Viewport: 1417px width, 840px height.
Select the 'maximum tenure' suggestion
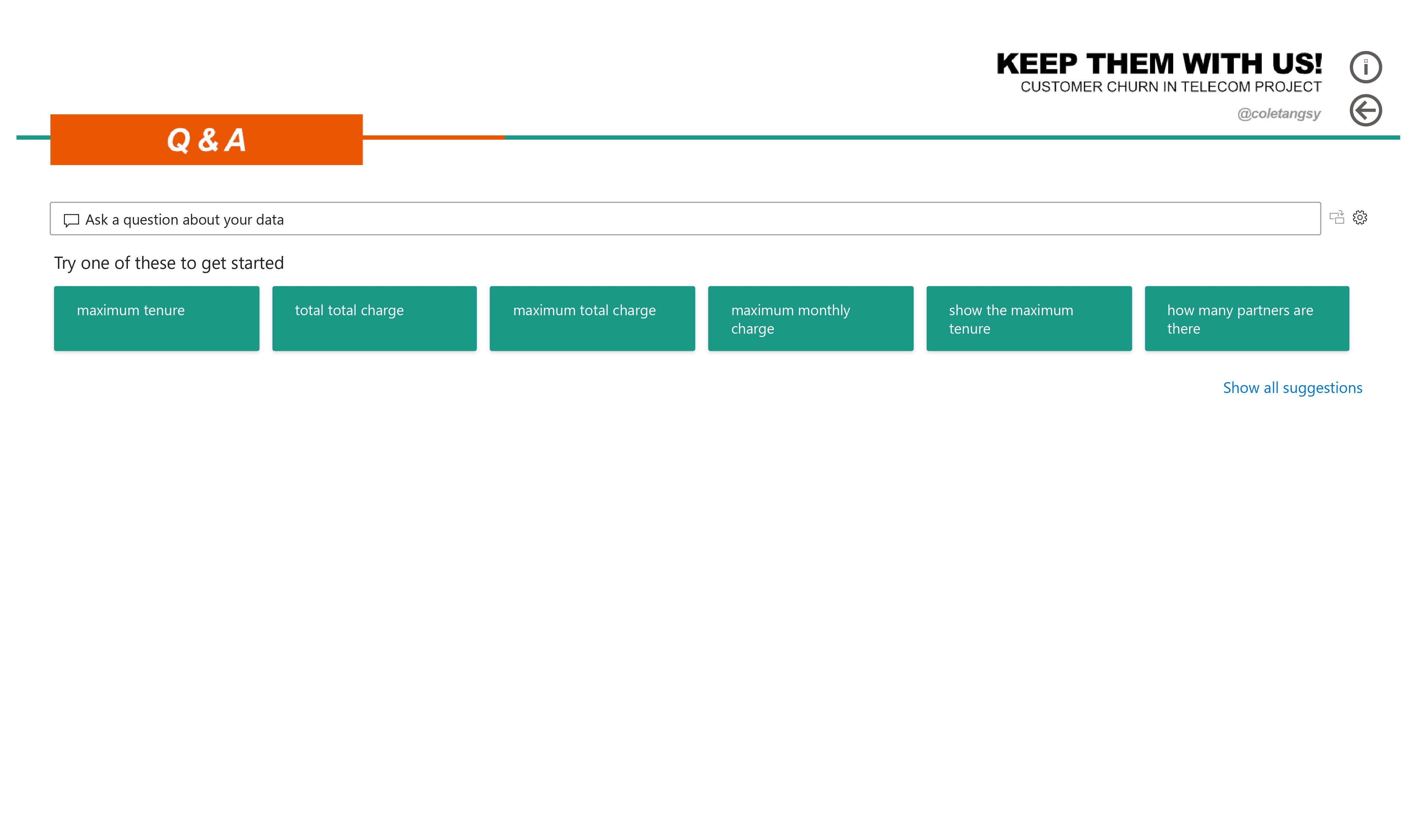pos(156,319)
